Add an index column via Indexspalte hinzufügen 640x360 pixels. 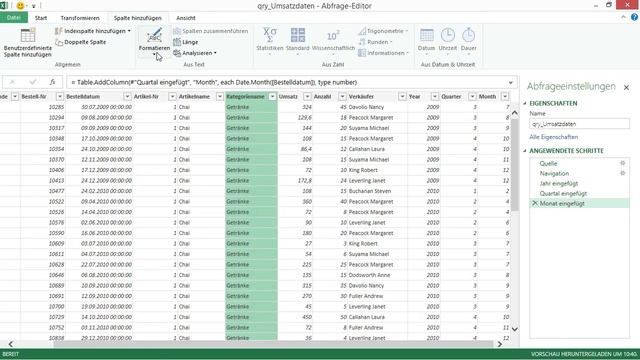[x=93, y=31]
